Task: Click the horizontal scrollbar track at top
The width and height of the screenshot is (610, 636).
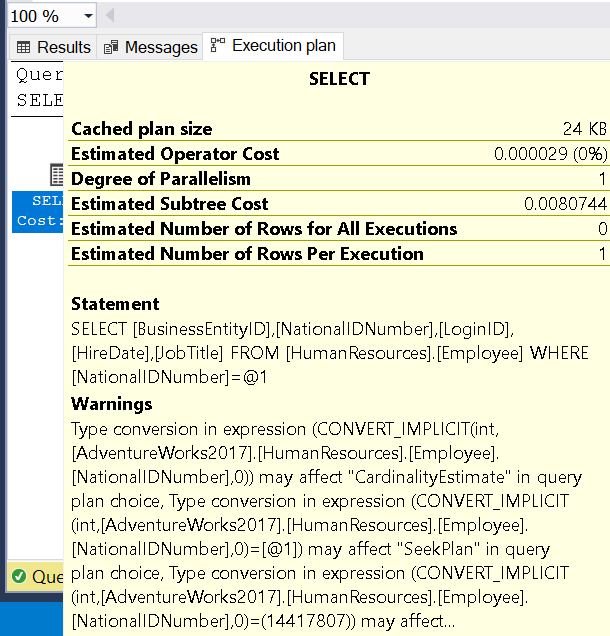Action: (361, 15)
